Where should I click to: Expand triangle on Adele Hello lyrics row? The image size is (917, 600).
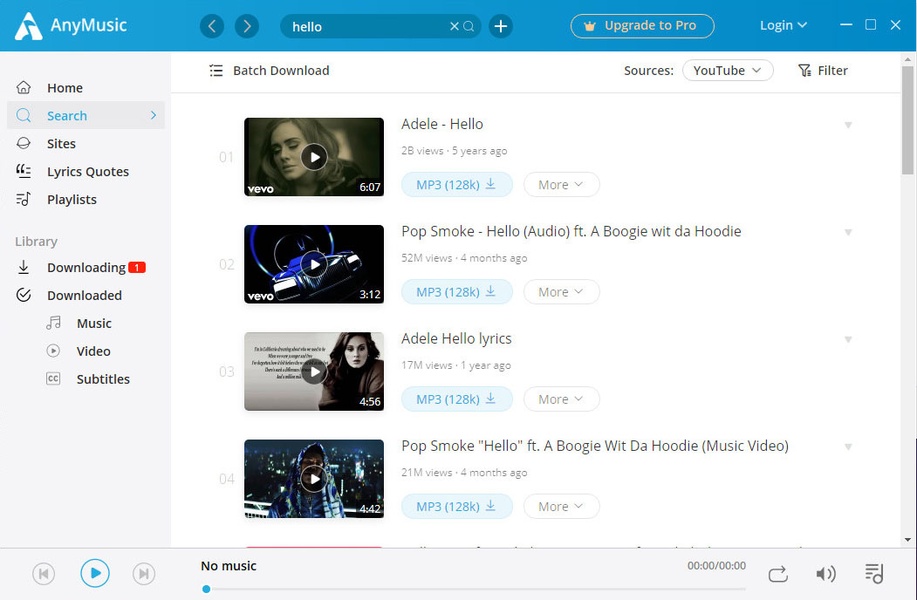pos(848,340)
